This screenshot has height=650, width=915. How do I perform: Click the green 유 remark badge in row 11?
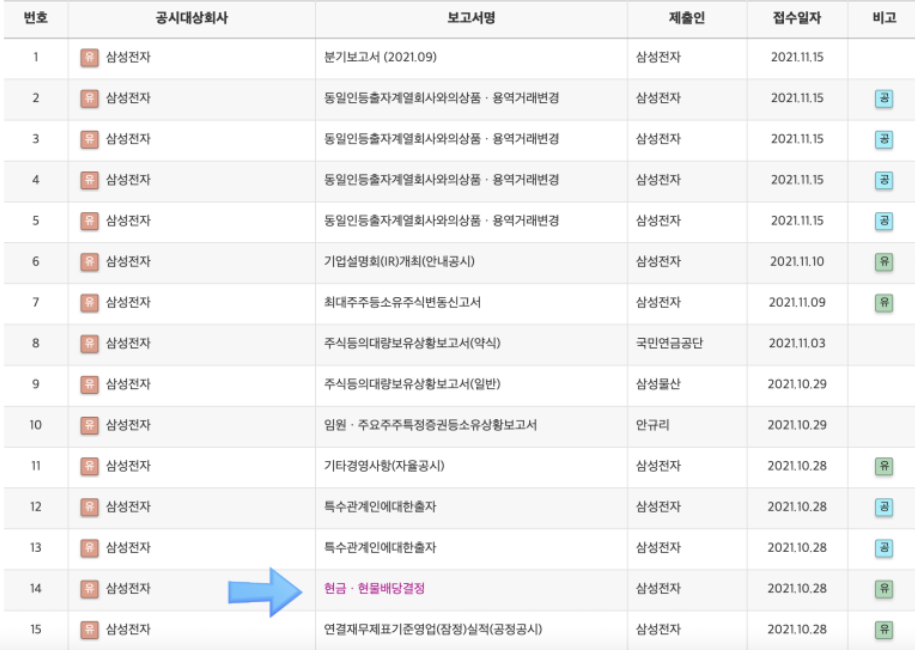pos(884,466)
